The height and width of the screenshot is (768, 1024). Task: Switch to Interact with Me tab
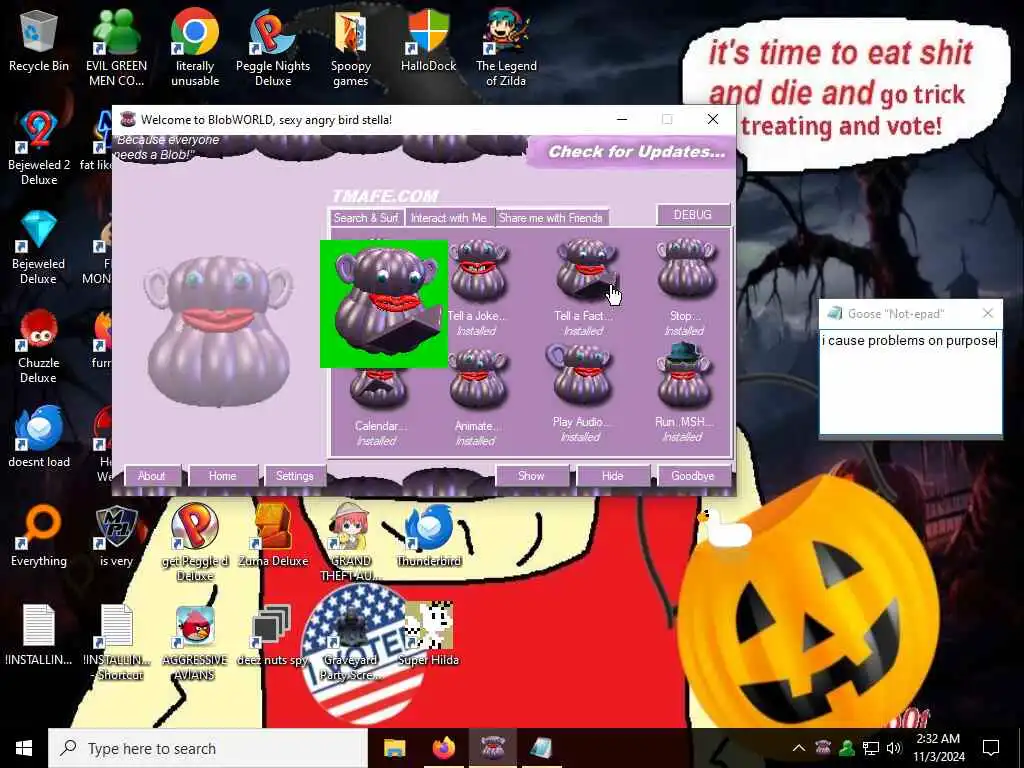[449, 218]
